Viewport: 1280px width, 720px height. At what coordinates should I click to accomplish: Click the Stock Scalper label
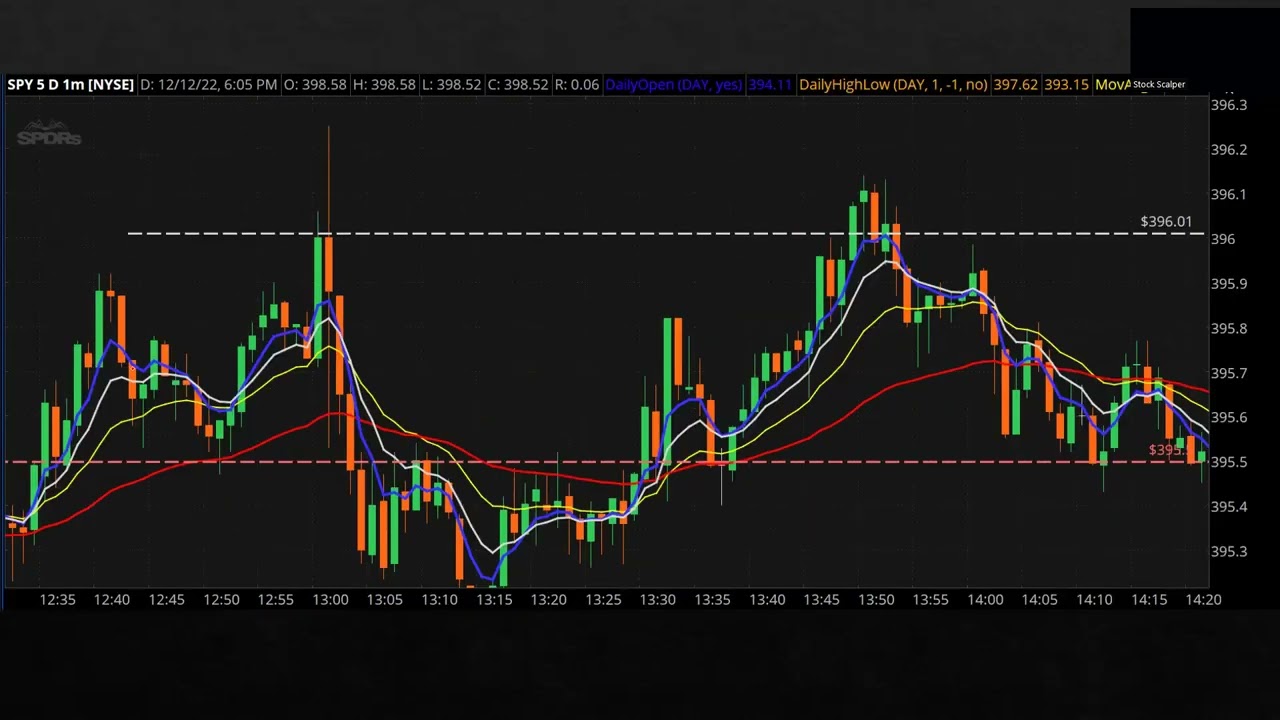(1159, 85)
